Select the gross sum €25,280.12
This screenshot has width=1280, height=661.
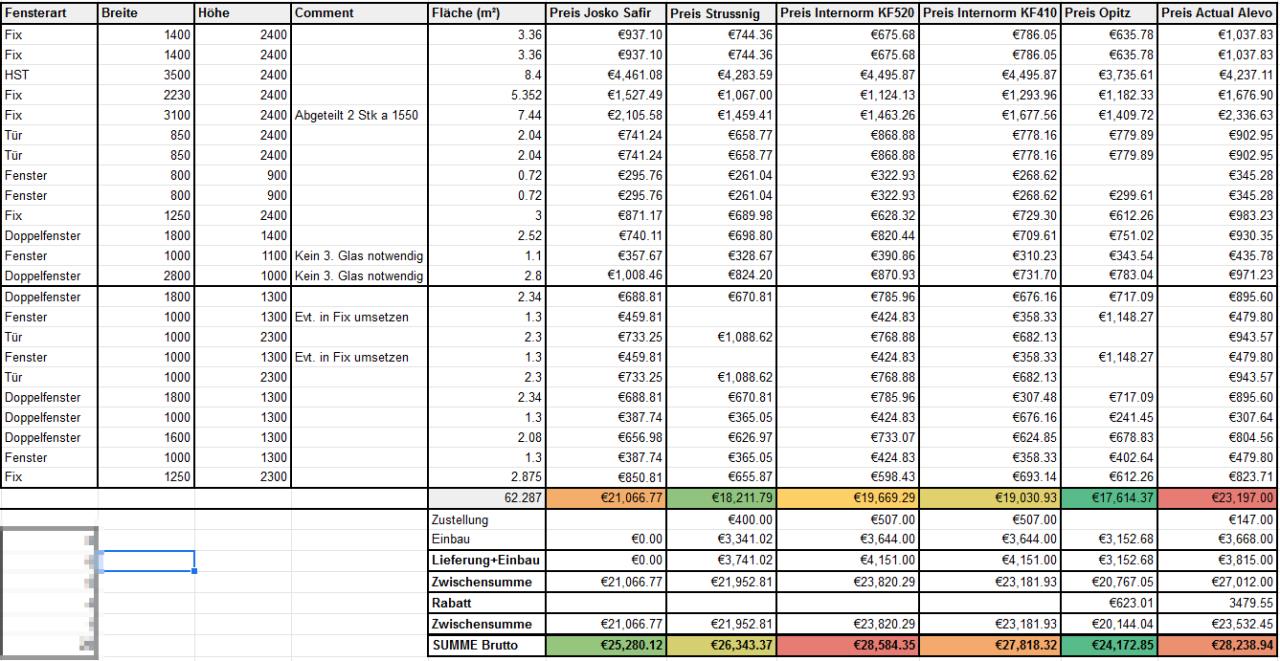click(606, 645)
